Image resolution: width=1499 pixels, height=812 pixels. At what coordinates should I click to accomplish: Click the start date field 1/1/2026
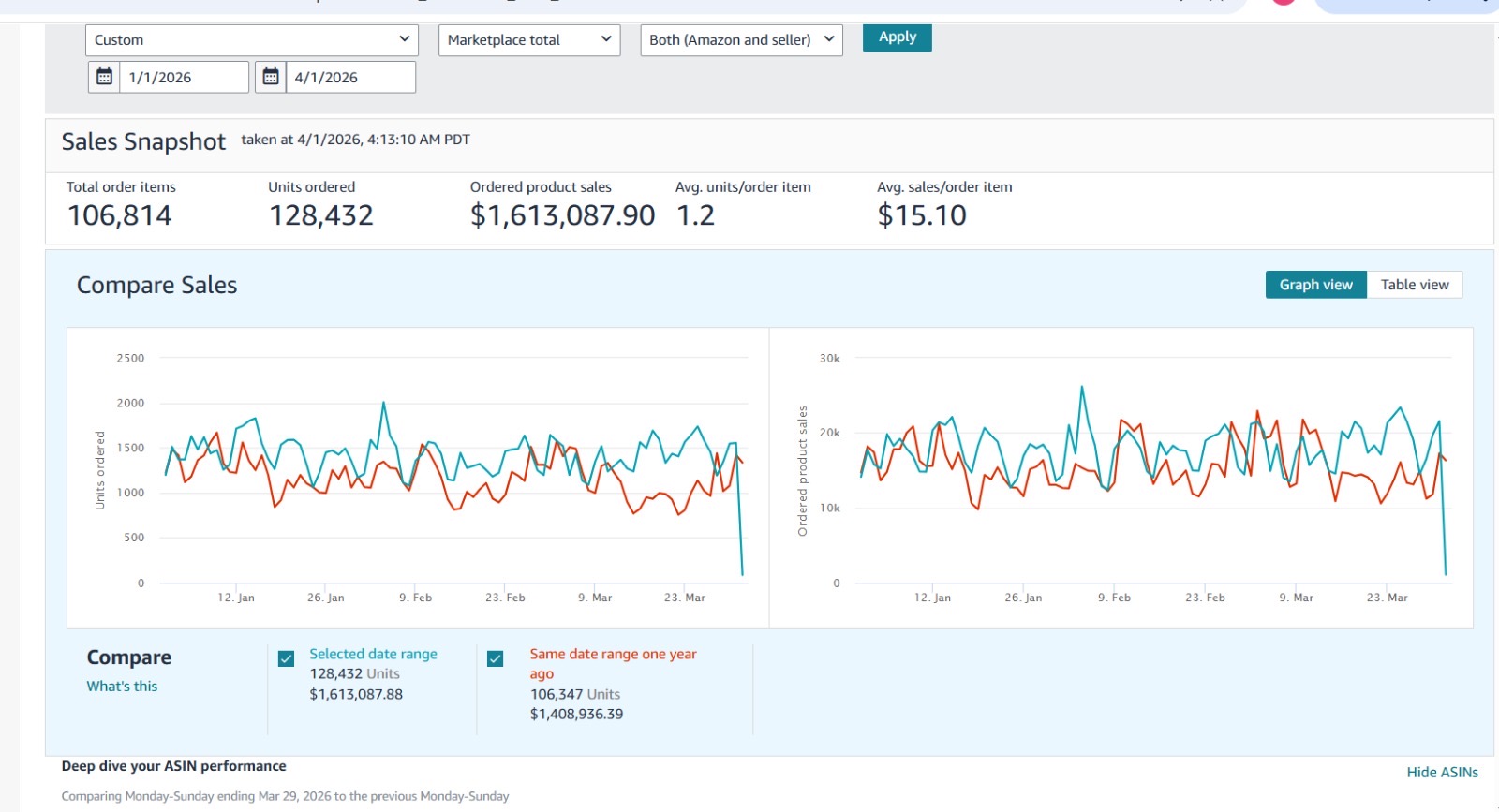[184, 77]
